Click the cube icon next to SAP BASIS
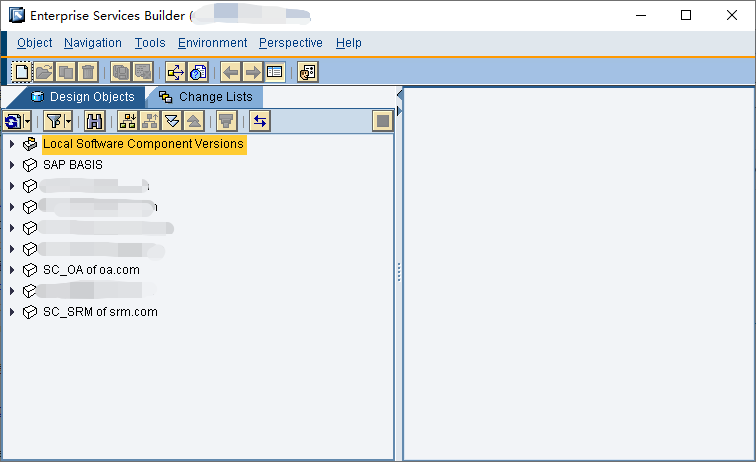This screenshot has height=462, width=756. tap(30, 165)
